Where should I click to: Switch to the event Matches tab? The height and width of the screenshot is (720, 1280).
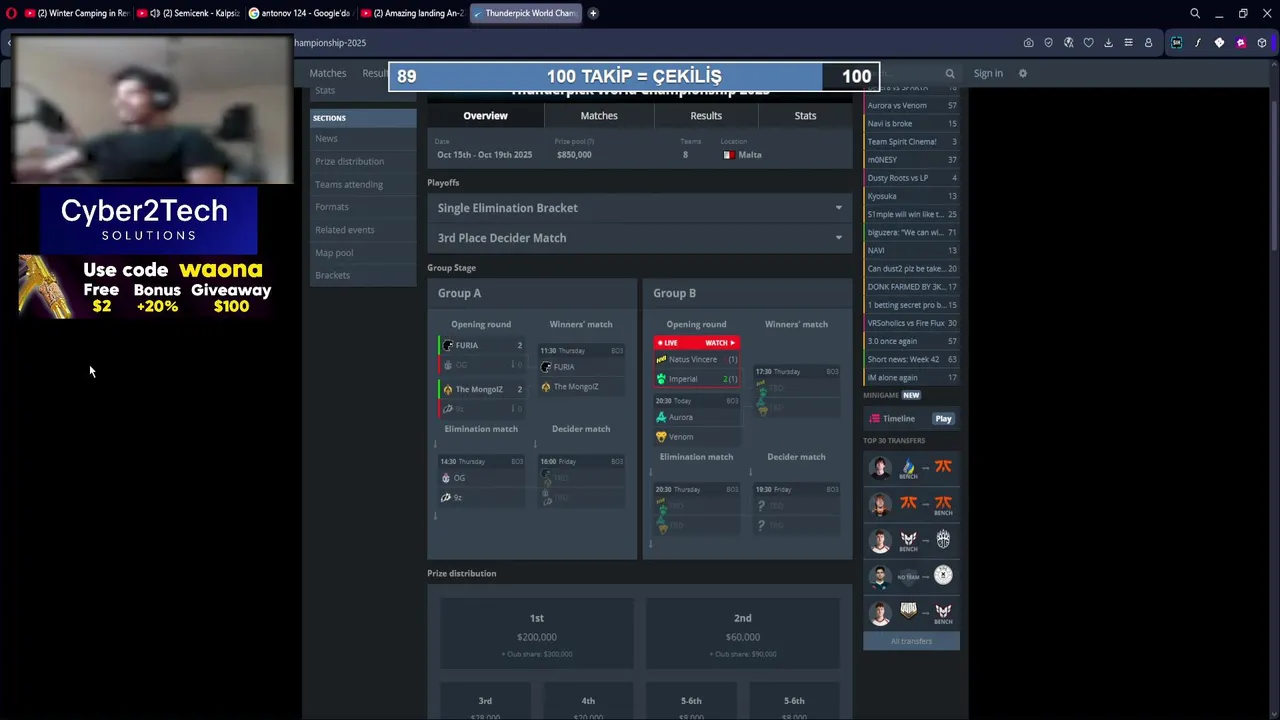(x=599, y=116)
